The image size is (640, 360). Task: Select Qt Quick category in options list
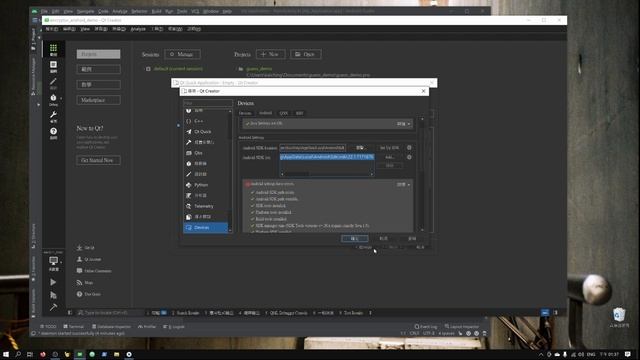pyautogui.click(x=206, y=132)
